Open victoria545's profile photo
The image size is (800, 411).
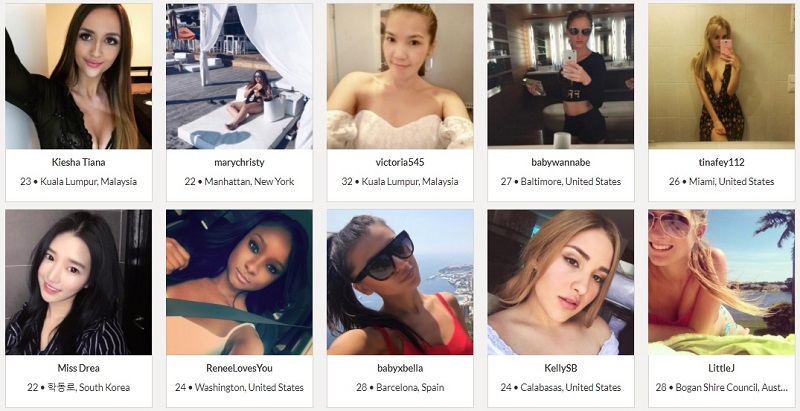(400, 76)
